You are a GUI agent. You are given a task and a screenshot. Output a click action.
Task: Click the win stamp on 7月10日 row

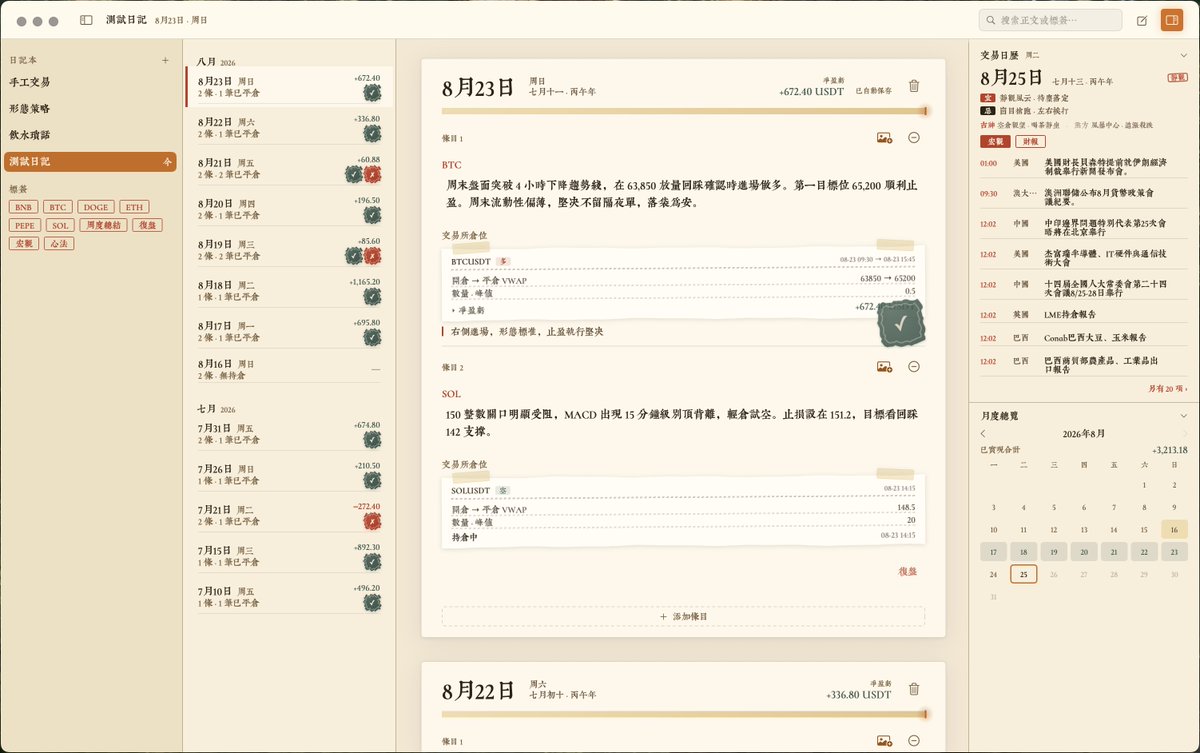click(372, 603)
